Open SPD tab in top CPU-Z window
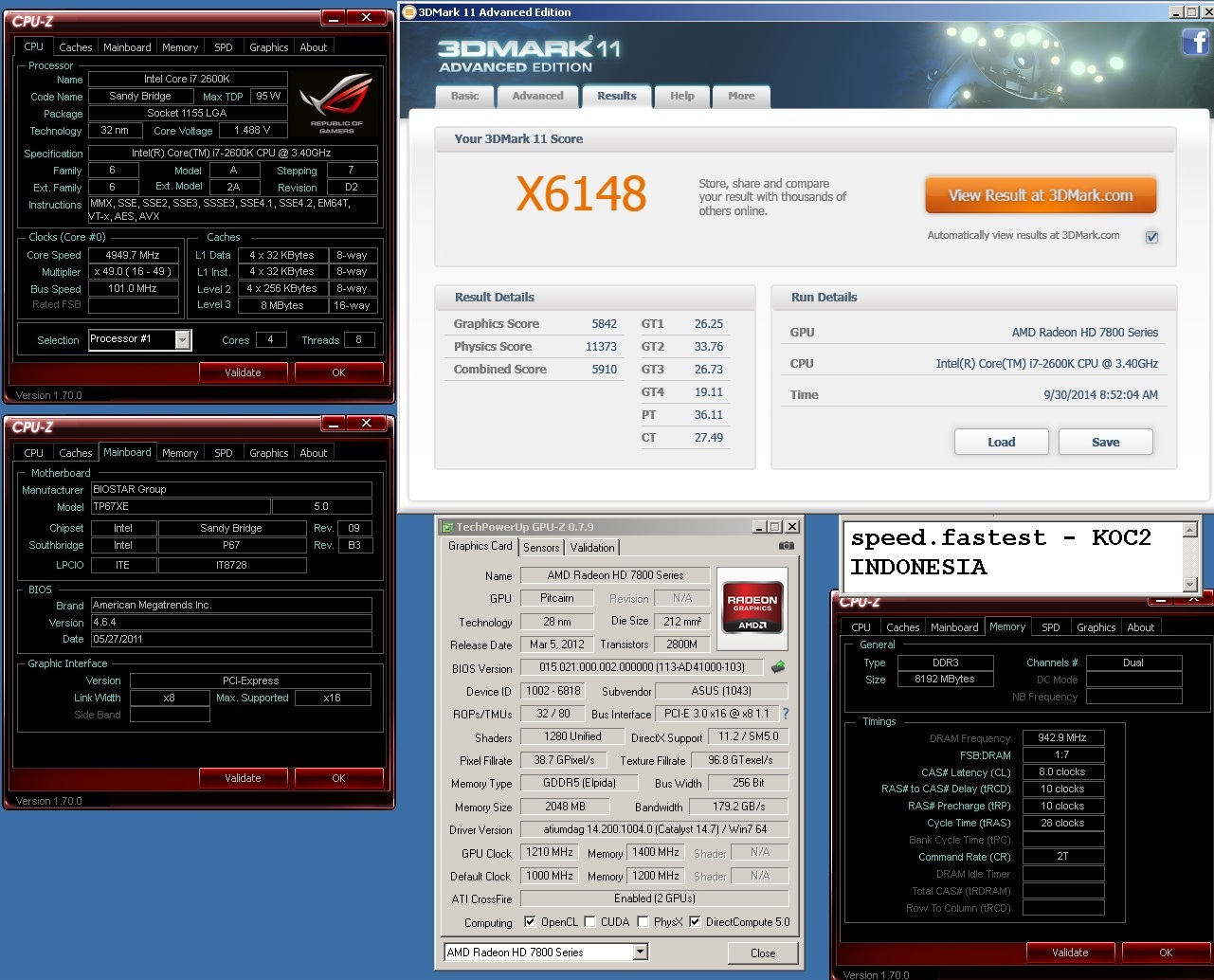The image size is (1214, 980). 224,47
